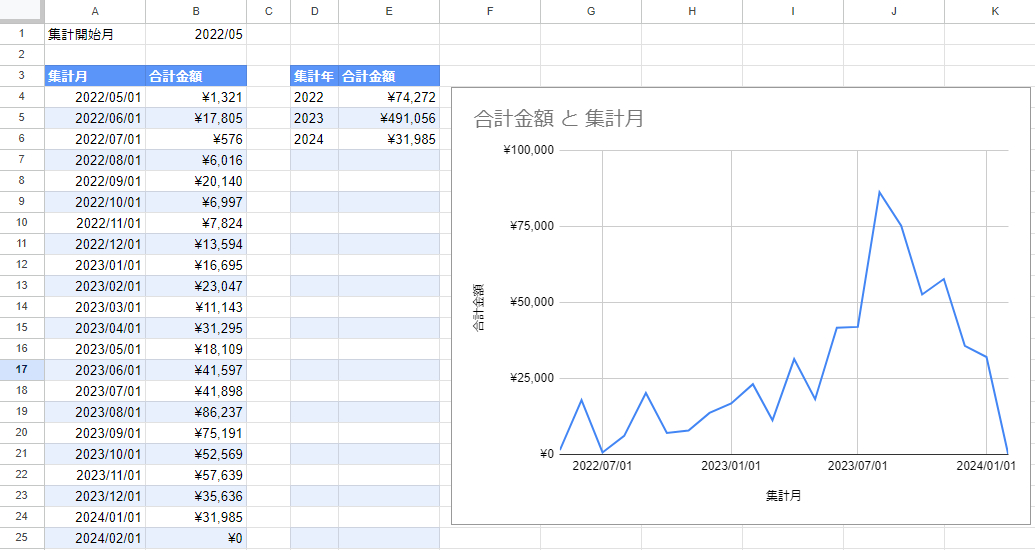Click the cell with ¥57,639

196,475
